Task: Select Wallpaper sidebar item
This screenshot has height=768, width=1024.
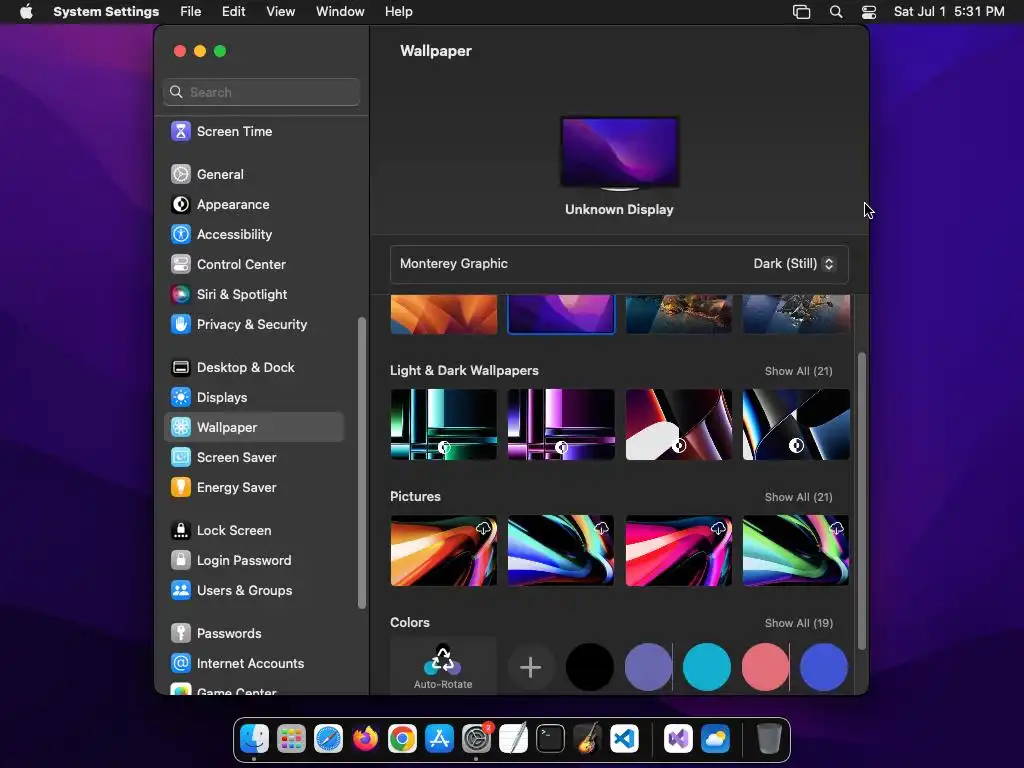Action: pyautogui.click(x=253, y=427)
